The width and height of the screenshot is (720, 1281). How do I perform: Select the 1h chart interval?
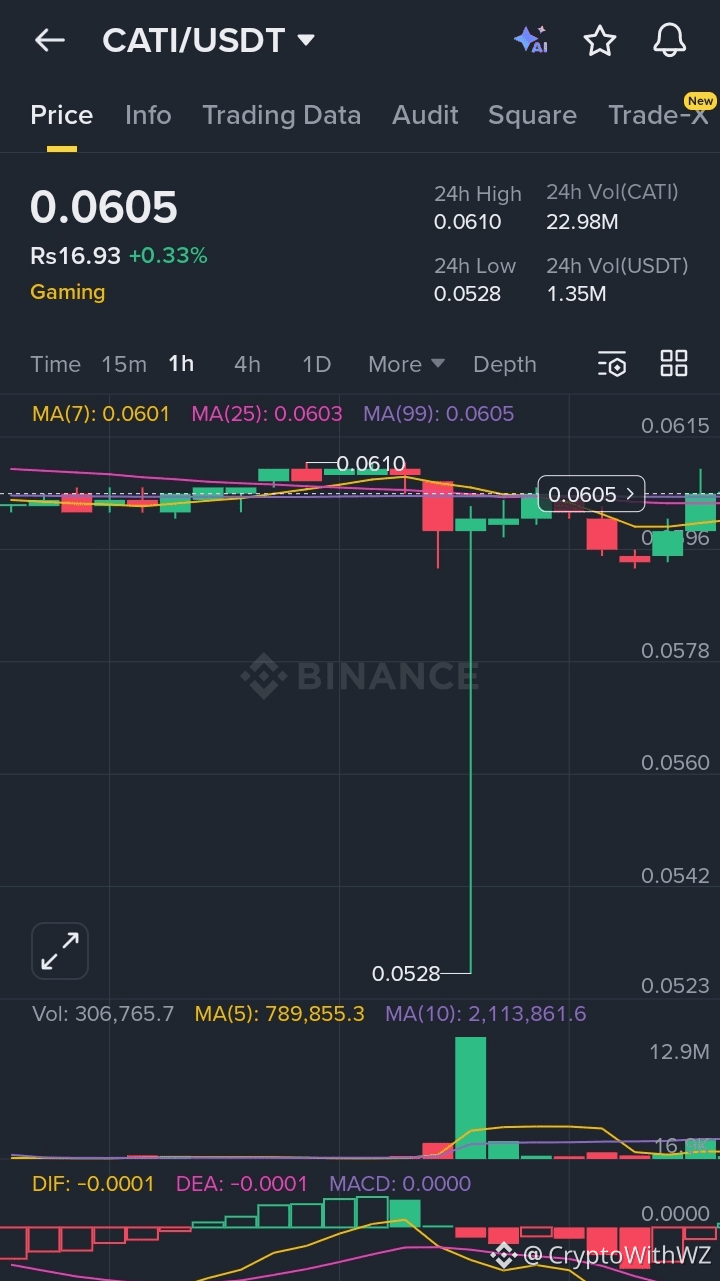tap(181, 364)
